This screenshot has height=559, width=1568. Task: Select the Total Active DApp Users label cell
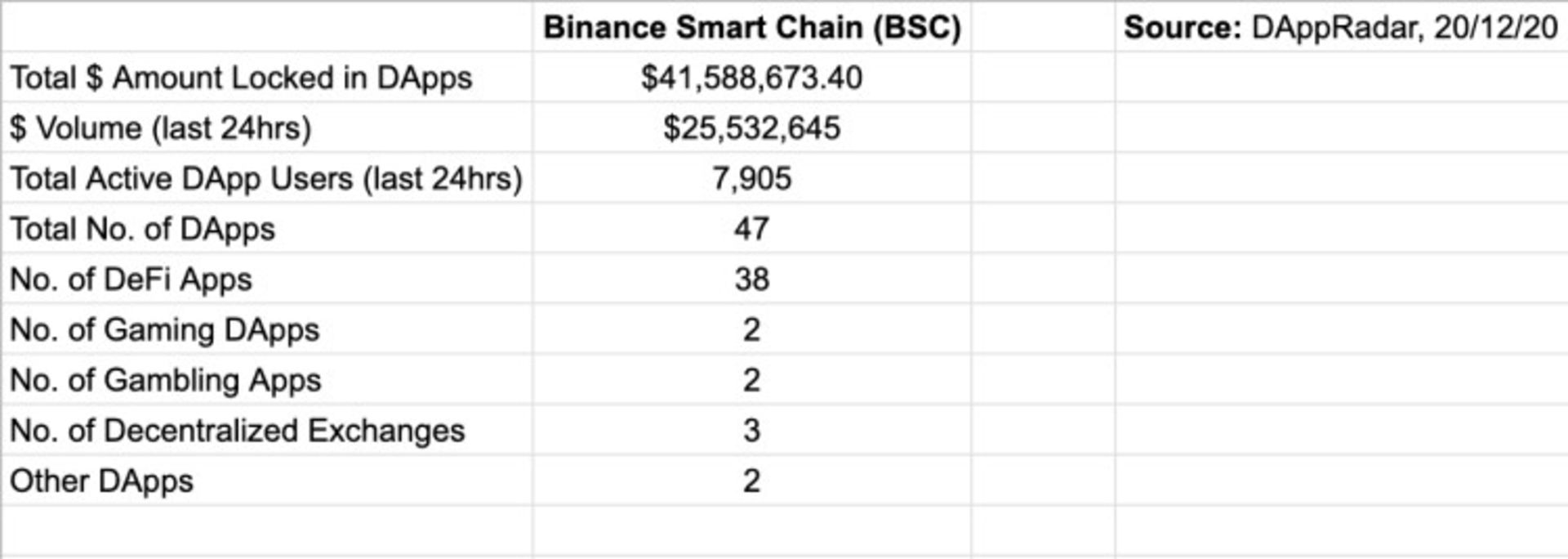pos(265,179)
